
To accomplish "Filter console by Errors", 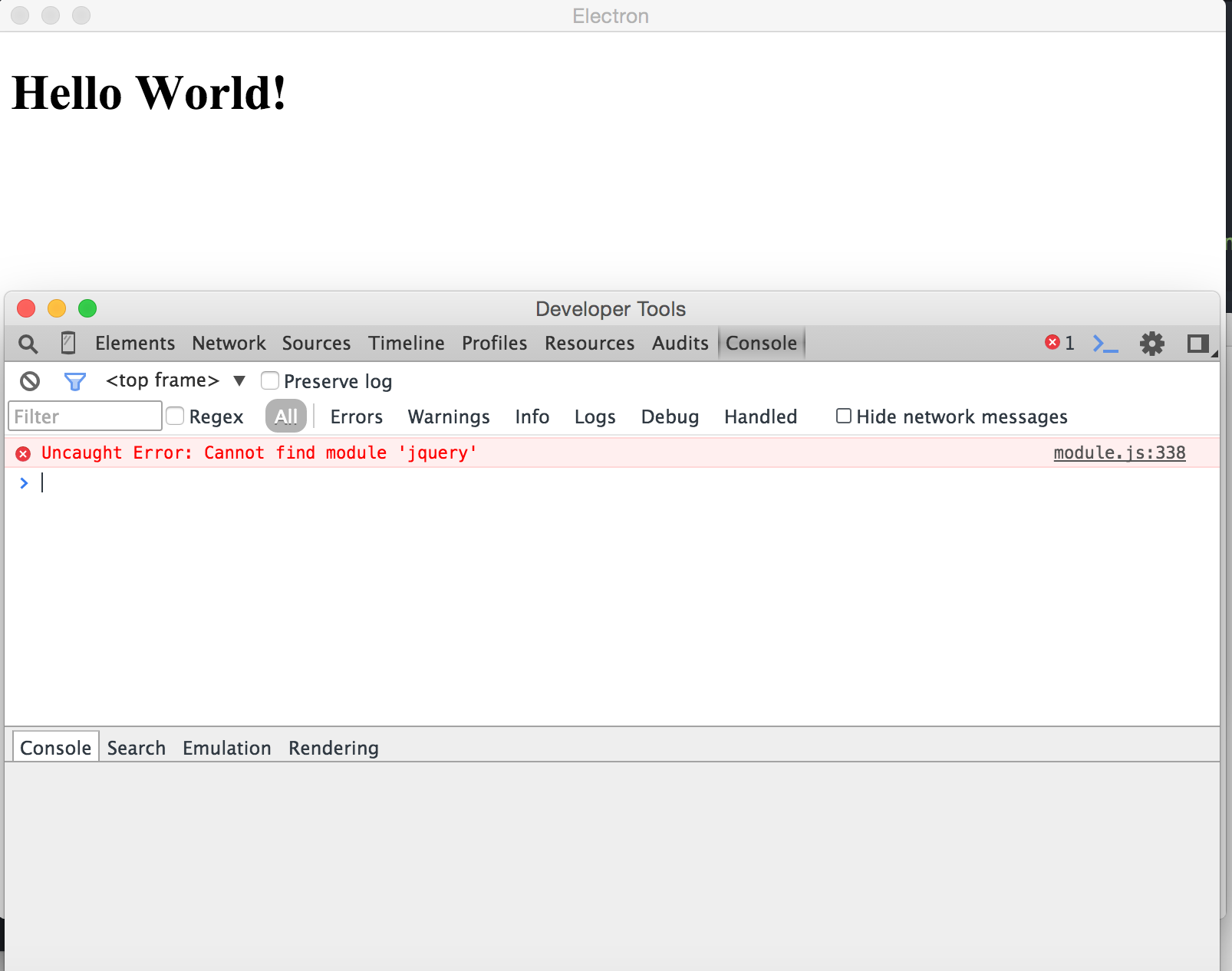I will click(357, 416).
